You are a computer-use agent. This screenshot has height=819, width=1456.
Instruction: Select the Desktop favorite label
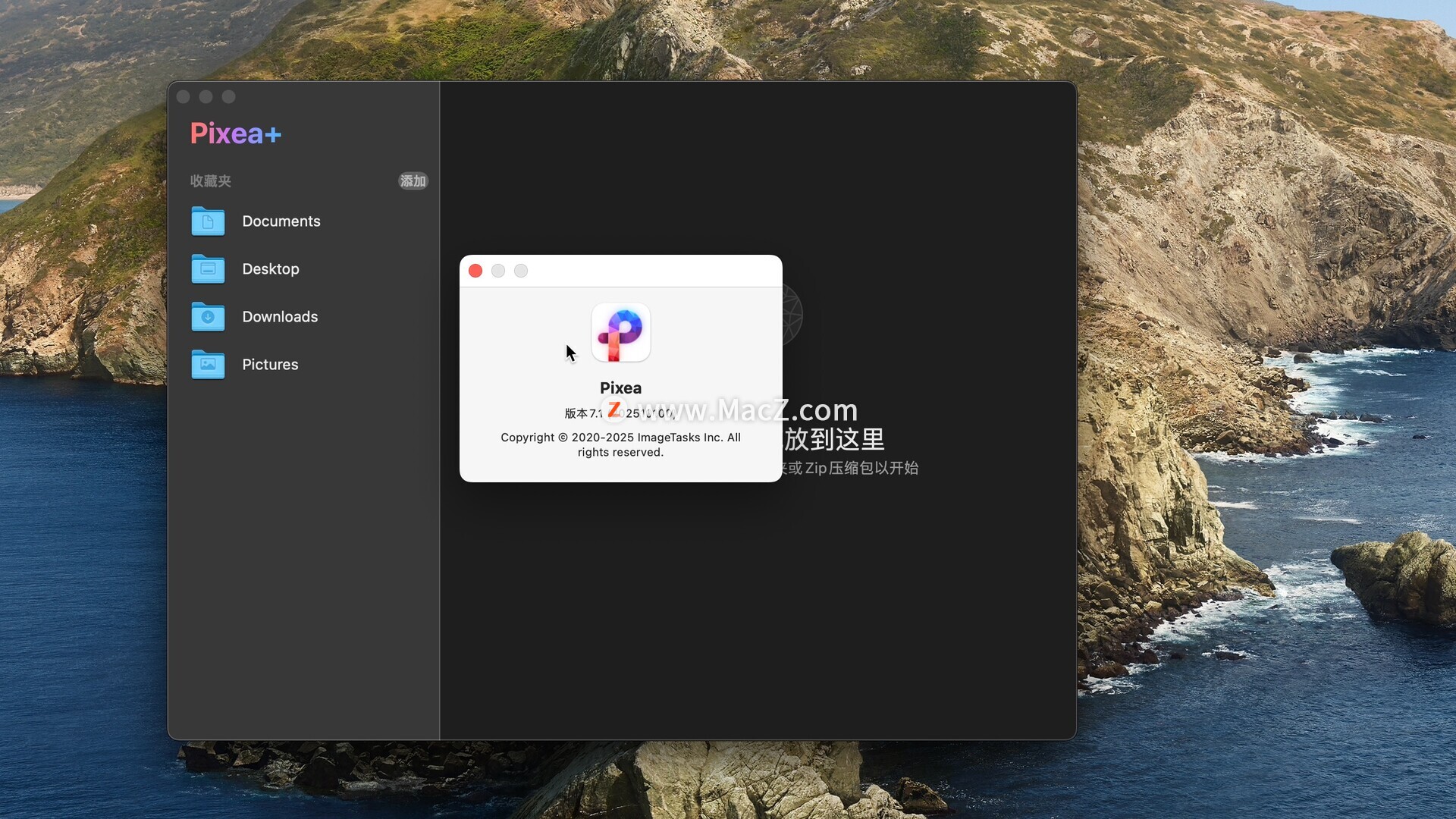click(271, 269)
